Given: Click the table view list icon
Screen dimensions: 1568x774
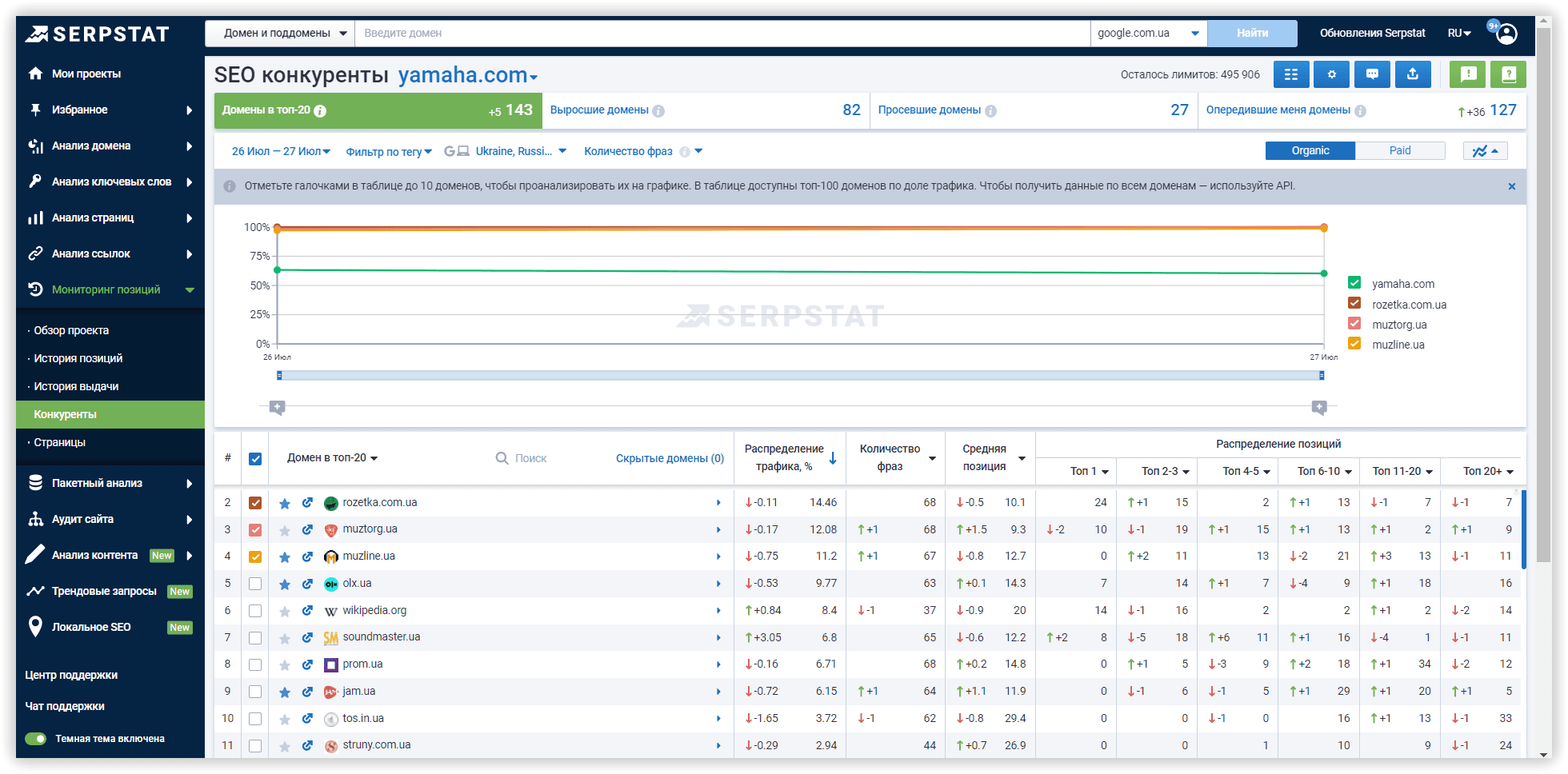Looking at the screenshot, I should pos(1290,74).
